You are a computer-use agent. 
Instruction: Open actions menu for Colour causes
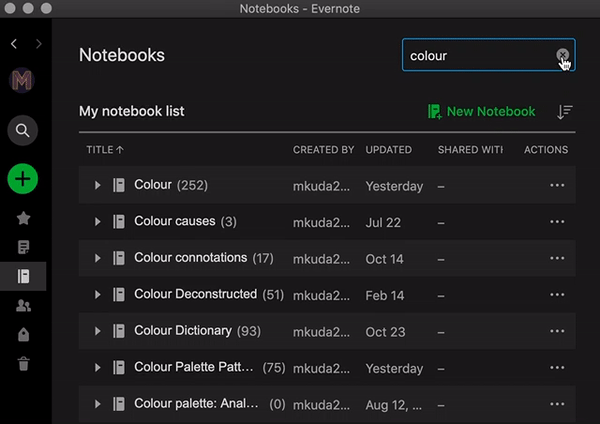[557, 222]
